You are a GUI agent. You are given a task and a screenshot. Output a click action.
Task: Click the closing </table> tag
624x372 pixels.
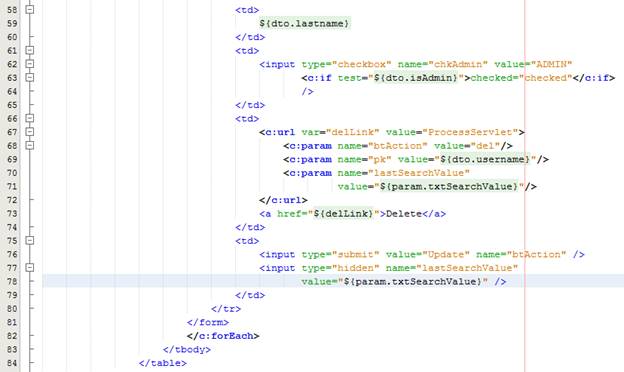click(x=162, y=363)
